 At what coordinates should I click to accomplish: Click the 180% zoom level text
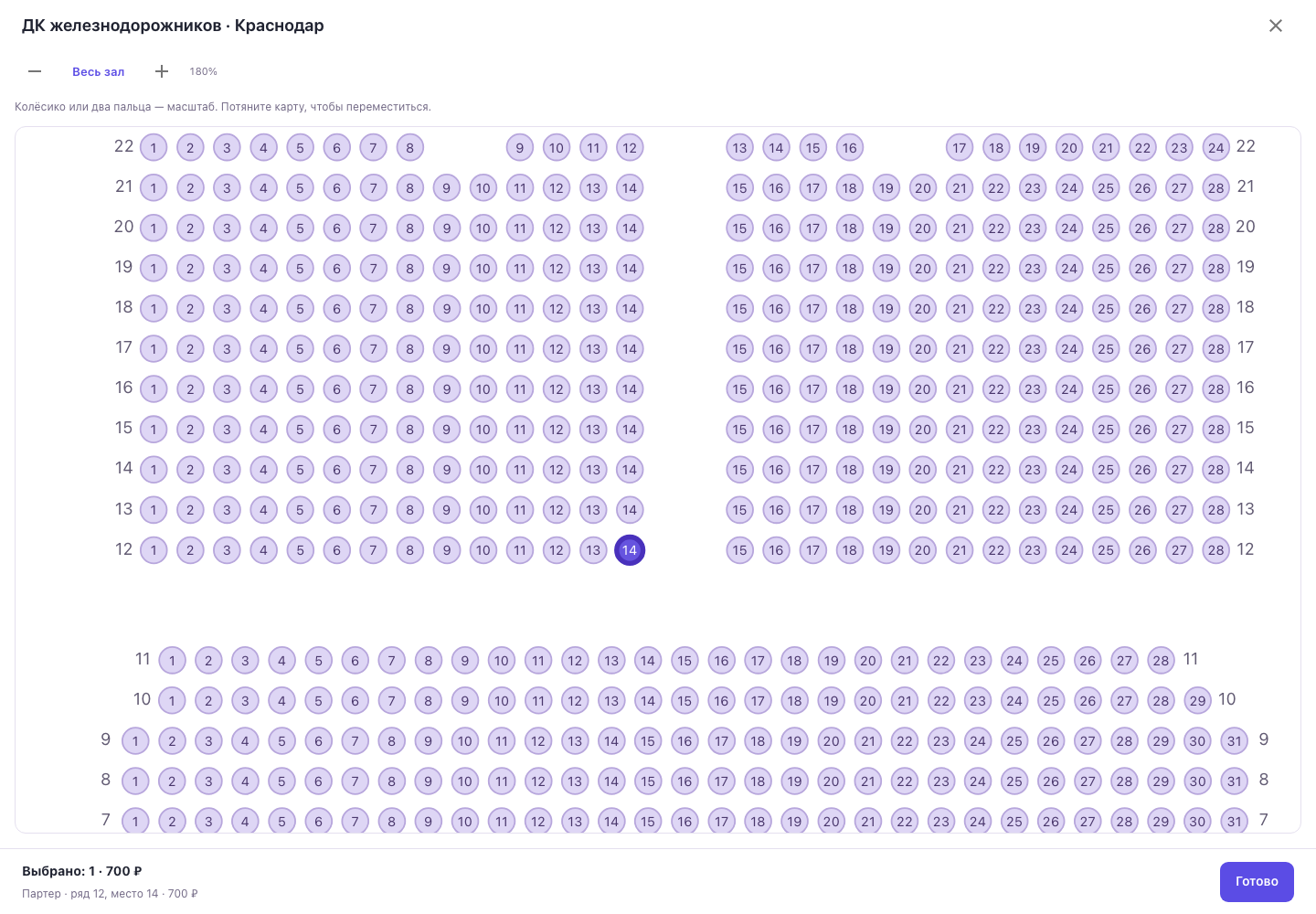click(203, 71)
